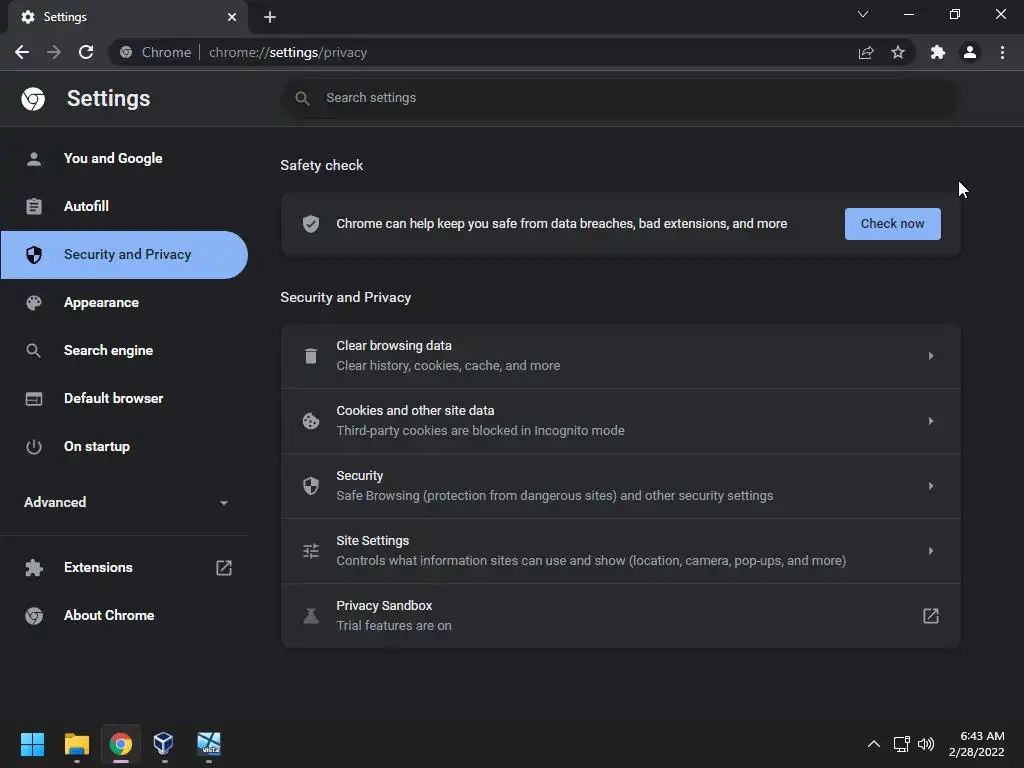Open Appearance settings section

[x=124, y=302]
